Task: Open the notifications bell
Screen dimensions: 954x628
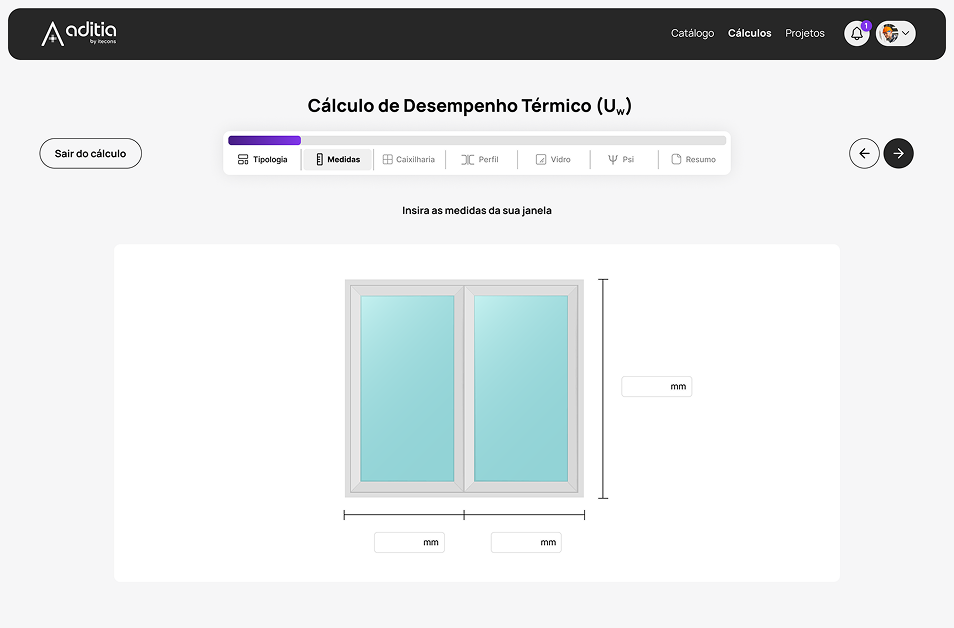Action: (x=856, y=34)
